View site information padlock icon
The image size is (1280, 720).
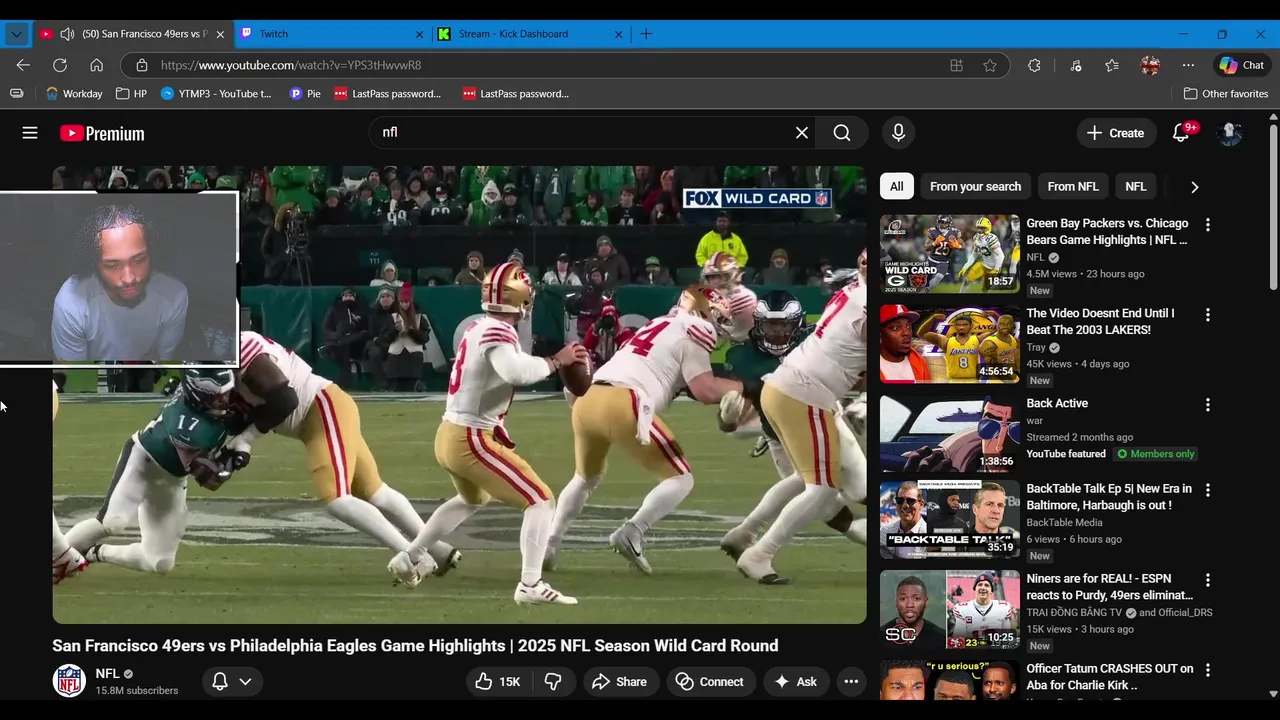(141, 65)
